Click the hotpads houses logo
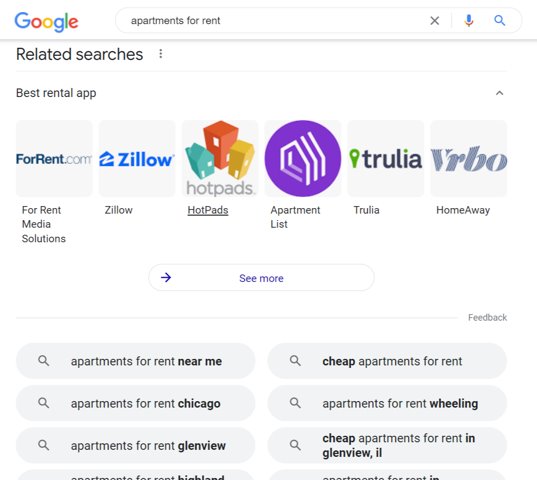This screenshot has width=537, height=480. click(220, 159)
